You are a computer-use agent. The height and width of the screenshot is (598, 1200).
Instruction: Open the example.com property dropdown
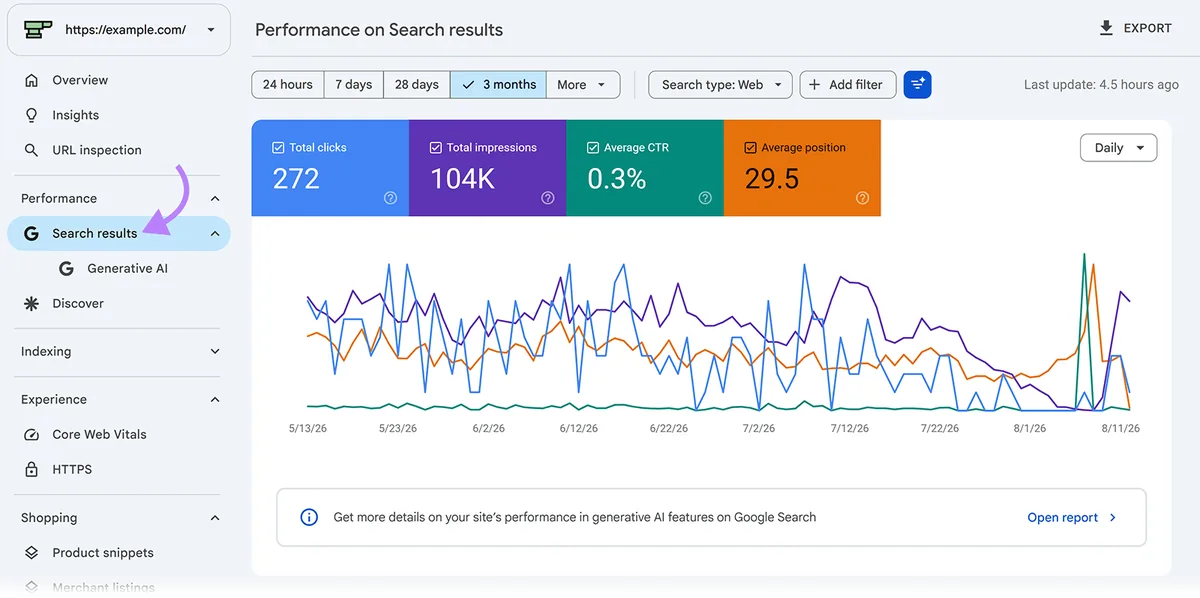tap(119, 30)
